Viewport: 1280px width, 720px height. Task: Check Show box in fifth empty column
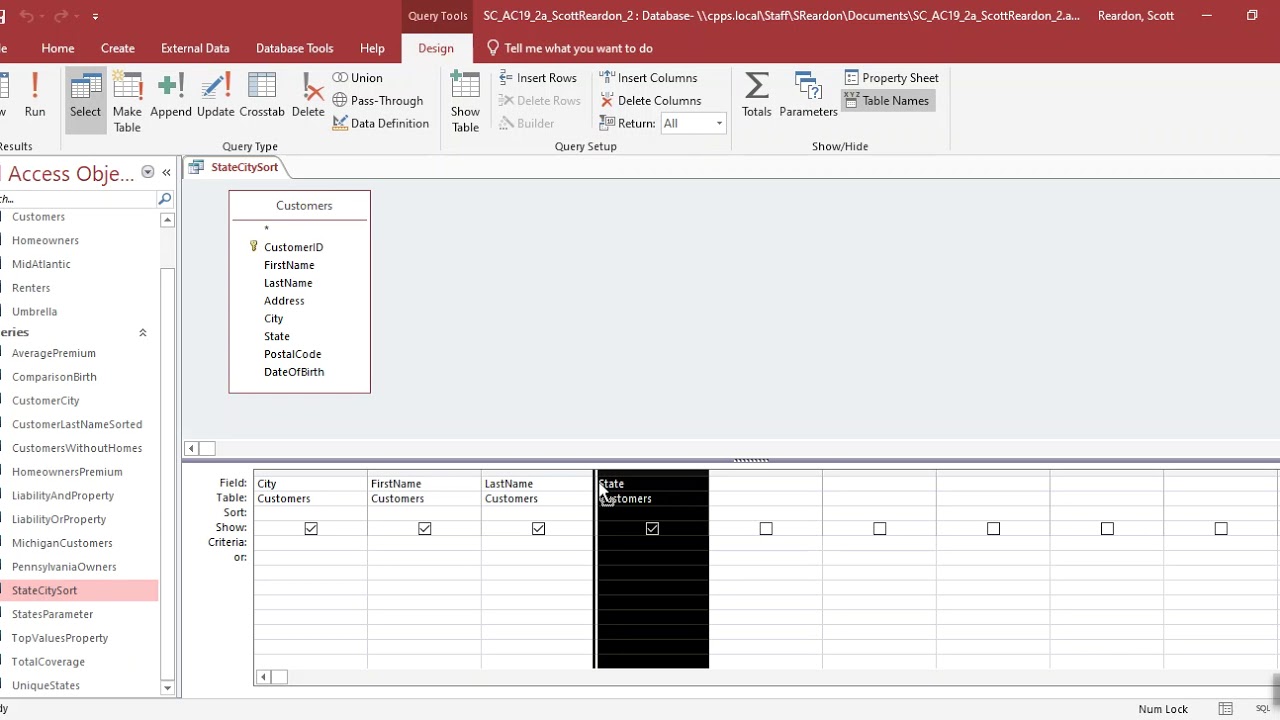pyautogui.click(x=766, y=528)
